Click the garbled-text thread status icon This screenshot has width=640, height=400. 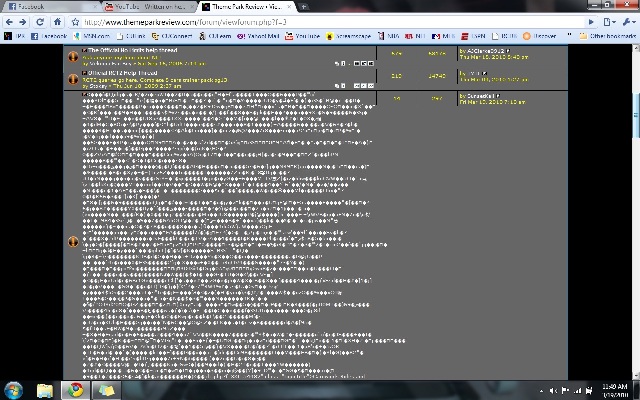pyautogui.click(x=73, y=242)
